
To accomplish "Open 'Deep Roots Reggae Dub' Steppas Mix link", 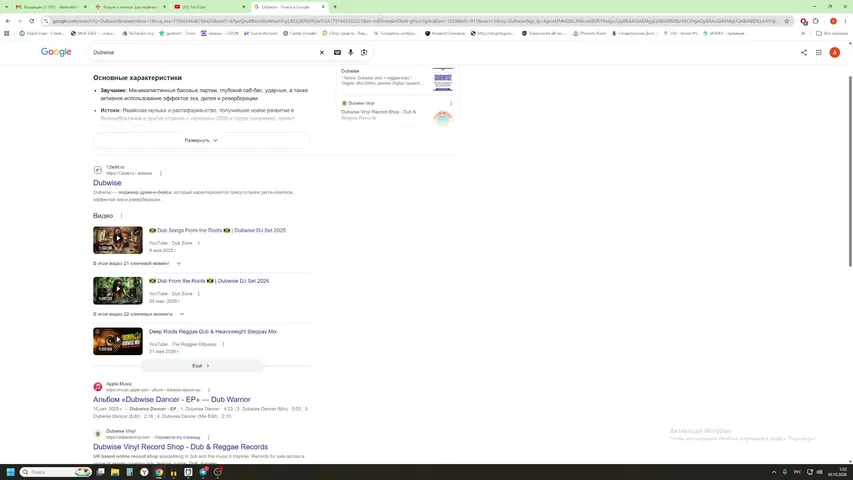I will tap(213, 331).
